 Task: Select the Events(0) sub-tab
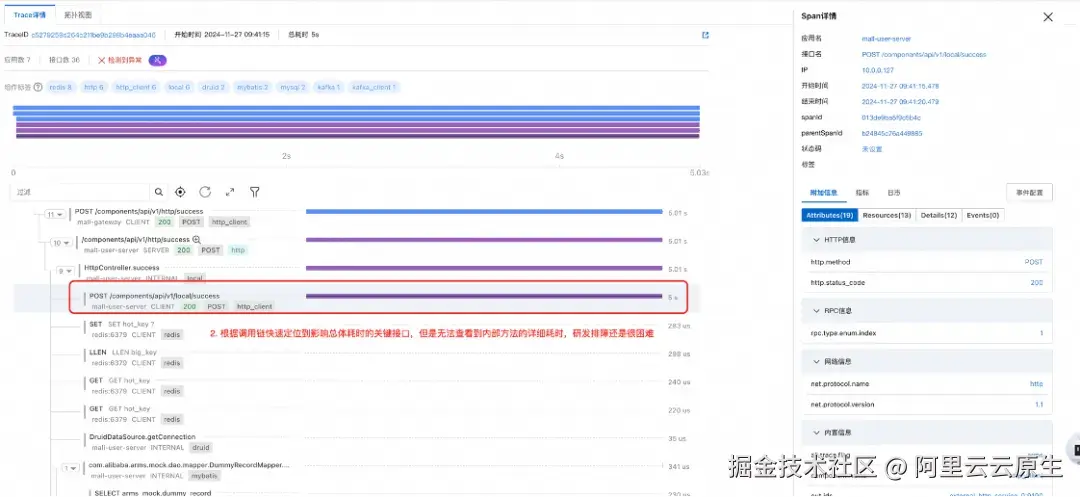click(x=983, y=215)
